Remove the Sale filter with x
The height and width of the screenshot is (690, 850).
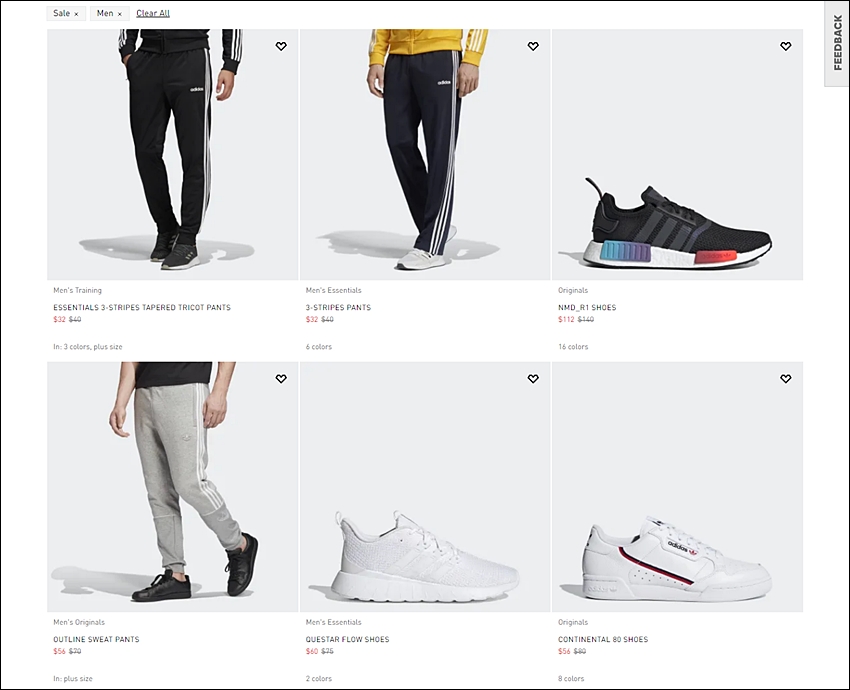point(76,14)
